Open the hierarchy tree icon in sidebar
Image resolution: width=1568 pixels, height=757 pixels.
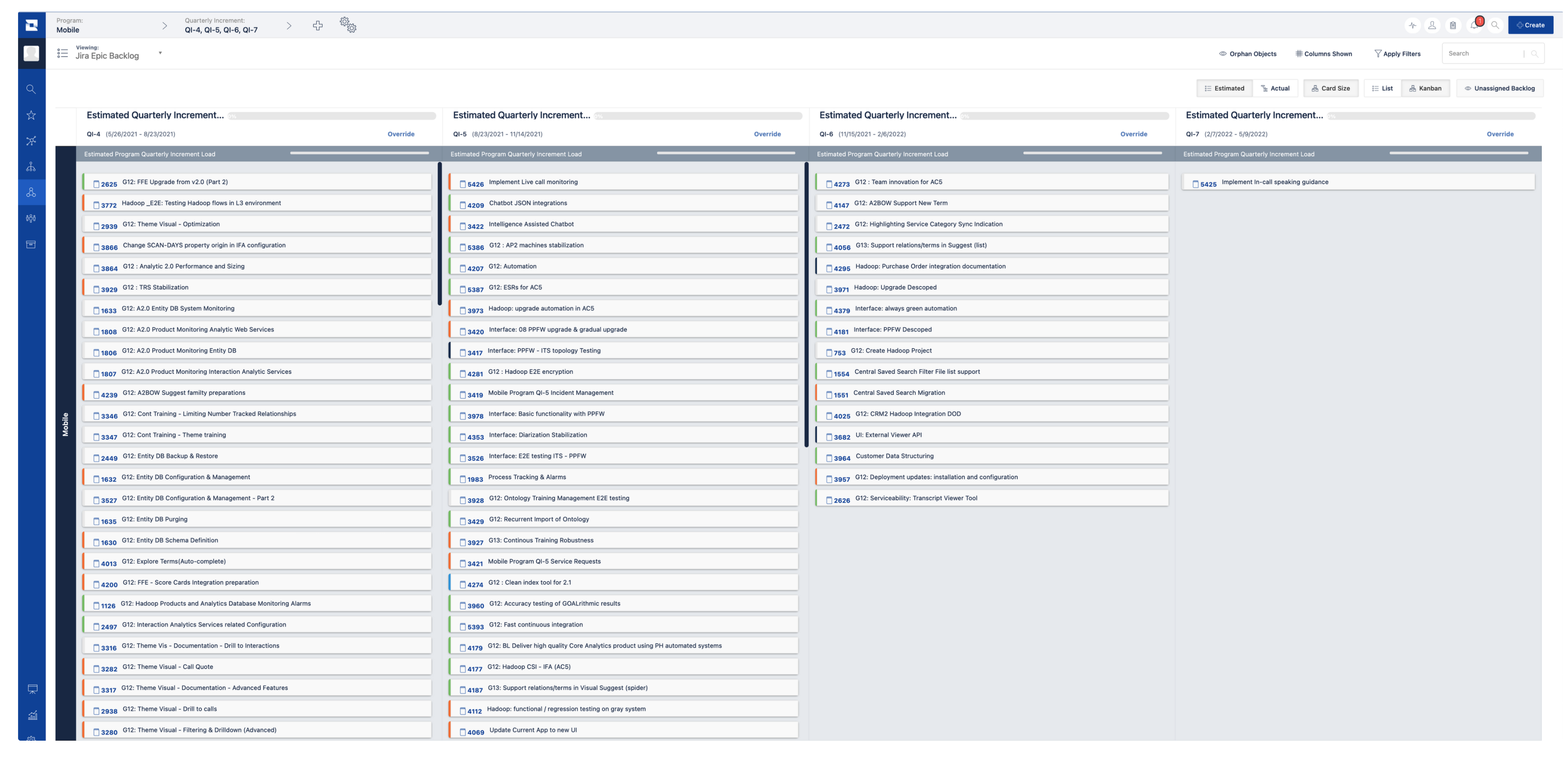pyautogui.click(x=31, y=167)
